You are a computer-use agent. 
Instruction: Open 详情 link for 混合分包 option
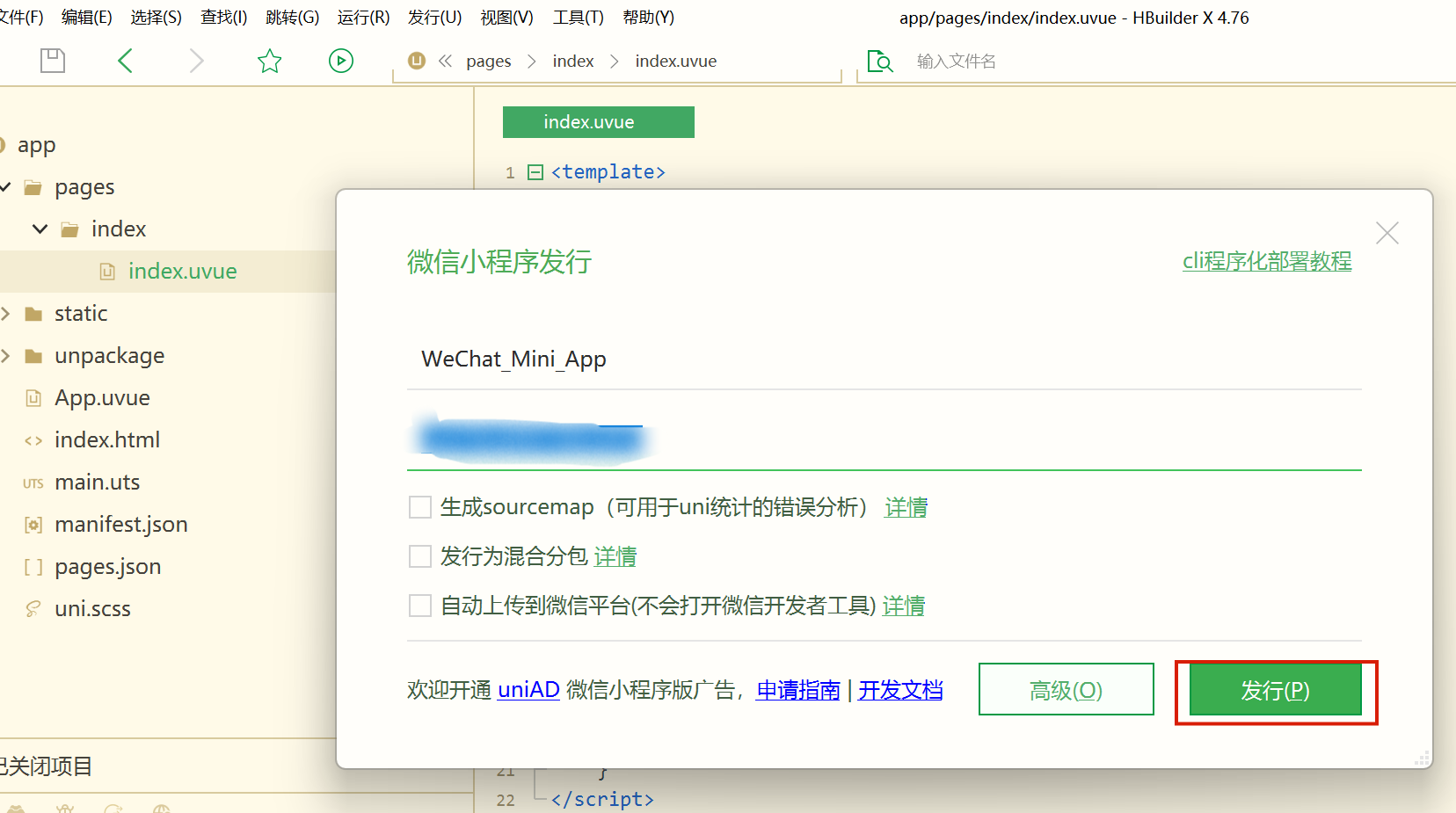(x=615, y=556)
